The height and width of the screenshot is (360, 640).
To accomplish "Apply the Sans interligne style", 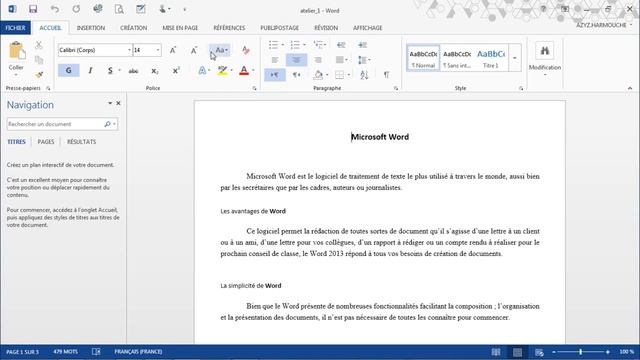I will pyautogui.click(x=457, y=58).
